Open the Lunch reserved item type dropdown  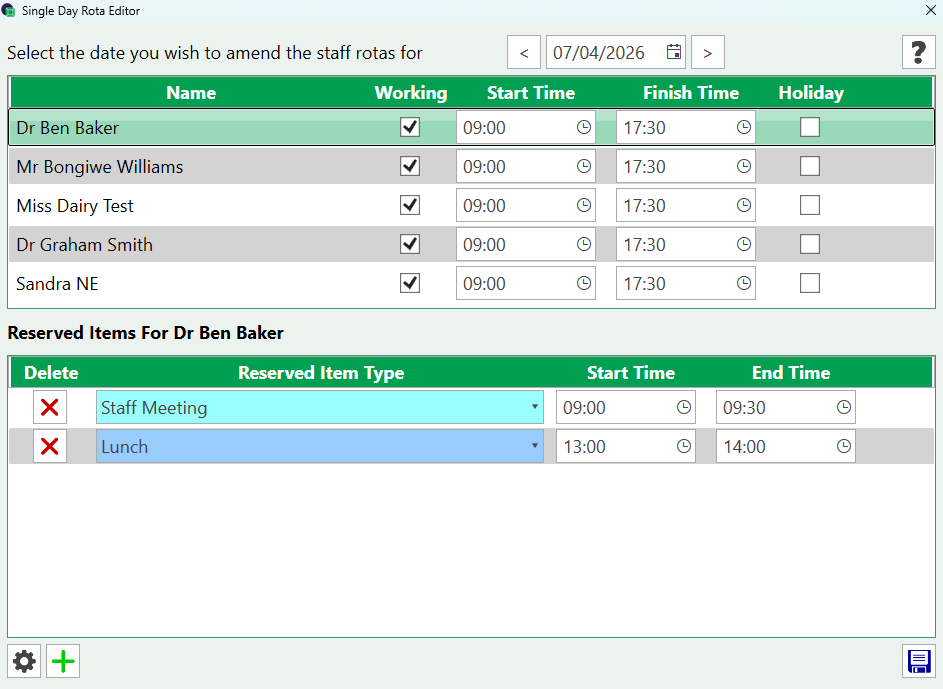[x=535, y=447]
